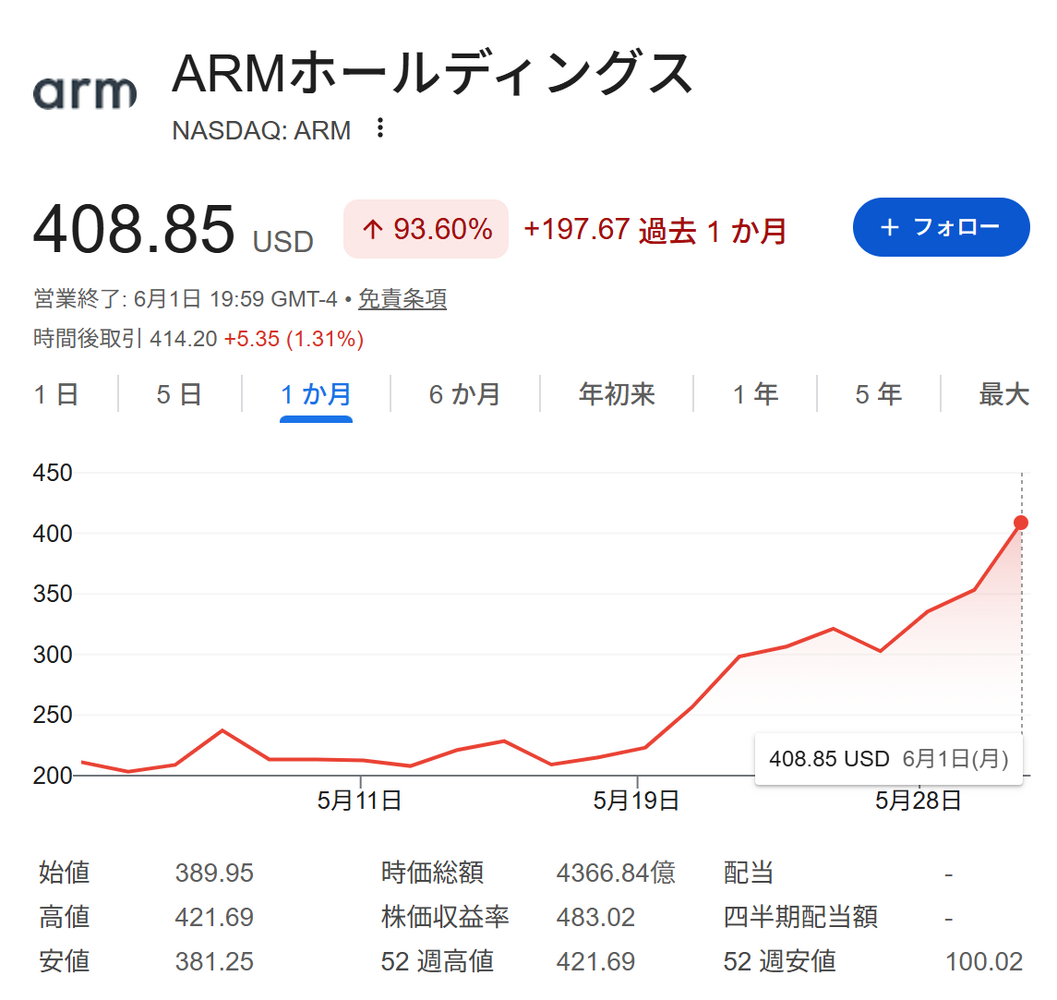Select the 1 か月 tab

pyautogui.click(x=316, y=394)
